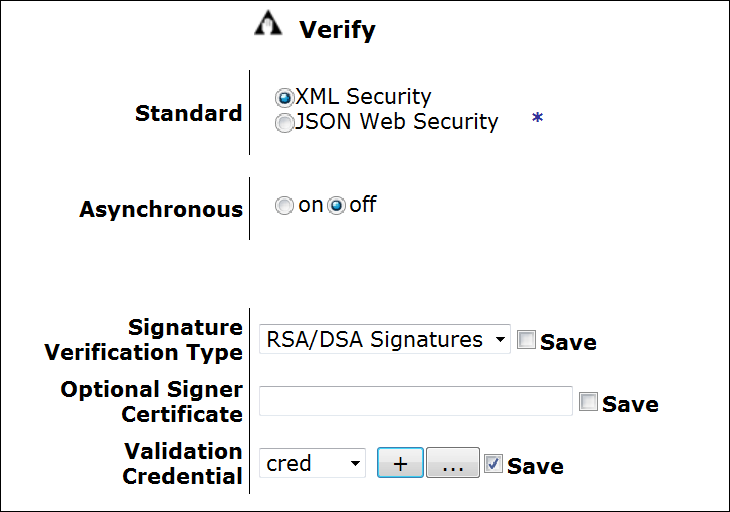Click the Standard field label
Image resolution: width=730 pixels, height=512 pixels.
tap(189, 113)
